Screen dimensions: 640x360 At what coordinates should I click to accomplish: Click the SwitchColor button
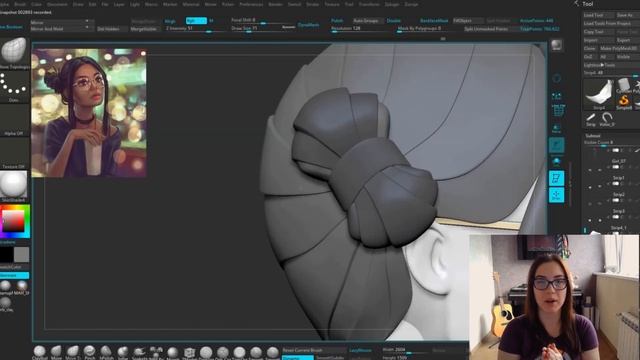coord(14,267)
